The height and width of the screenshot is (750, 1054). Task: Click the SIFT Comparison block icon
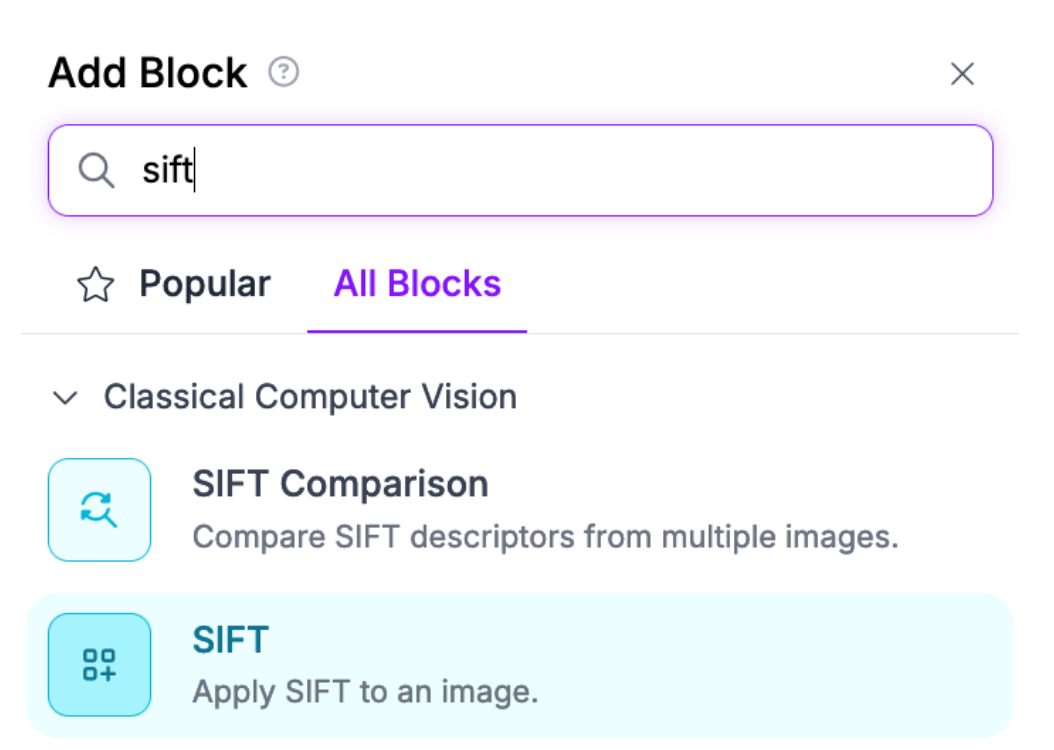pyautogui.click(x=99, y=509)
